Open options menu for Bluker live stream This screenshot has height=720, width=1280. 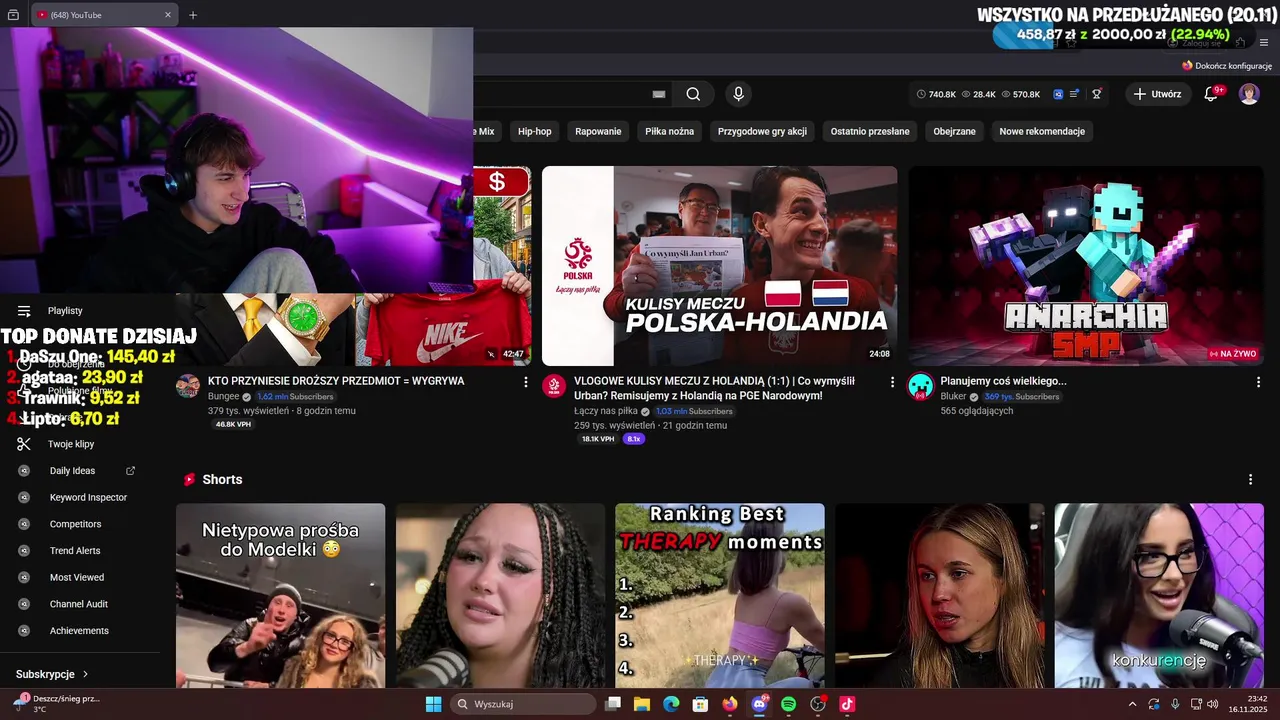[x=1258, y=382]
